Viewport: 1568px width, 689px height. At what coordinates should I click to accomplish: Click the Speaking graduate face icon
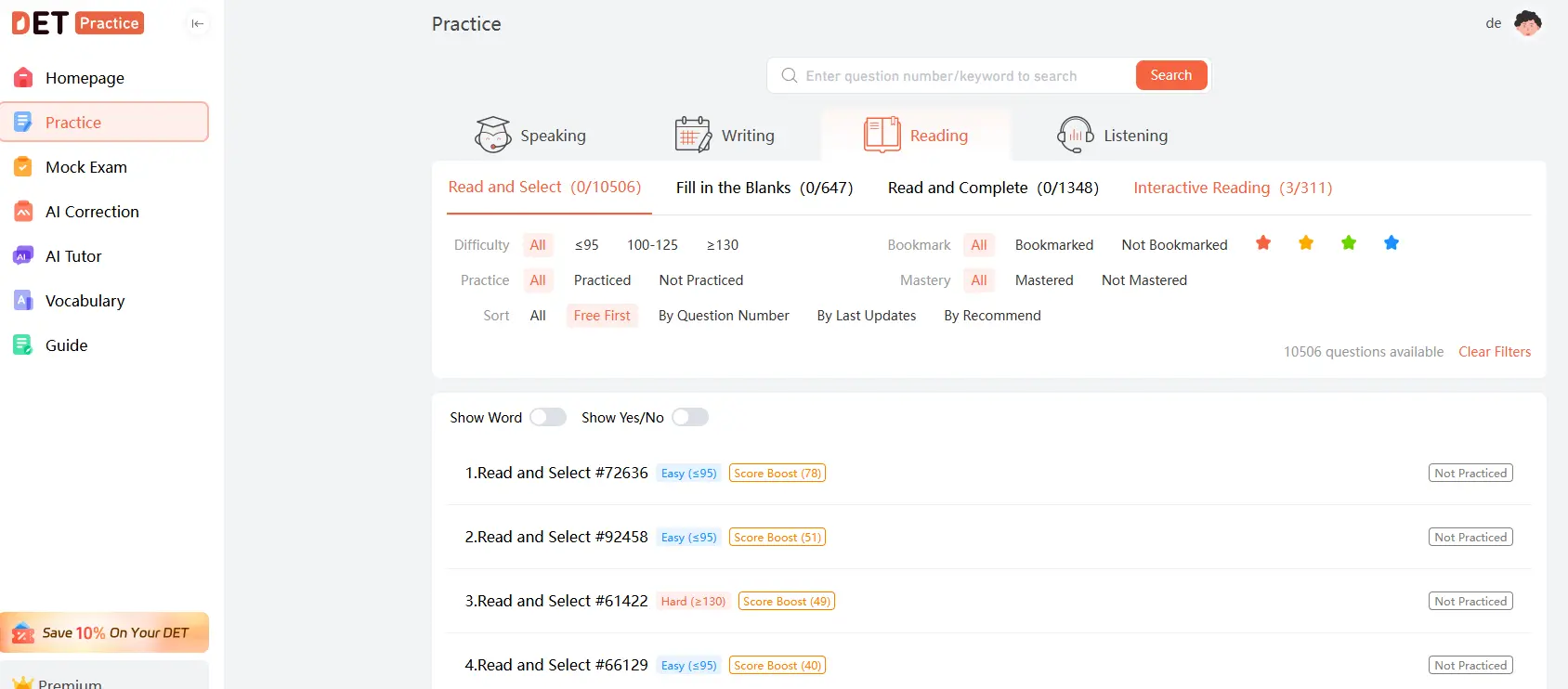point(492,136)
